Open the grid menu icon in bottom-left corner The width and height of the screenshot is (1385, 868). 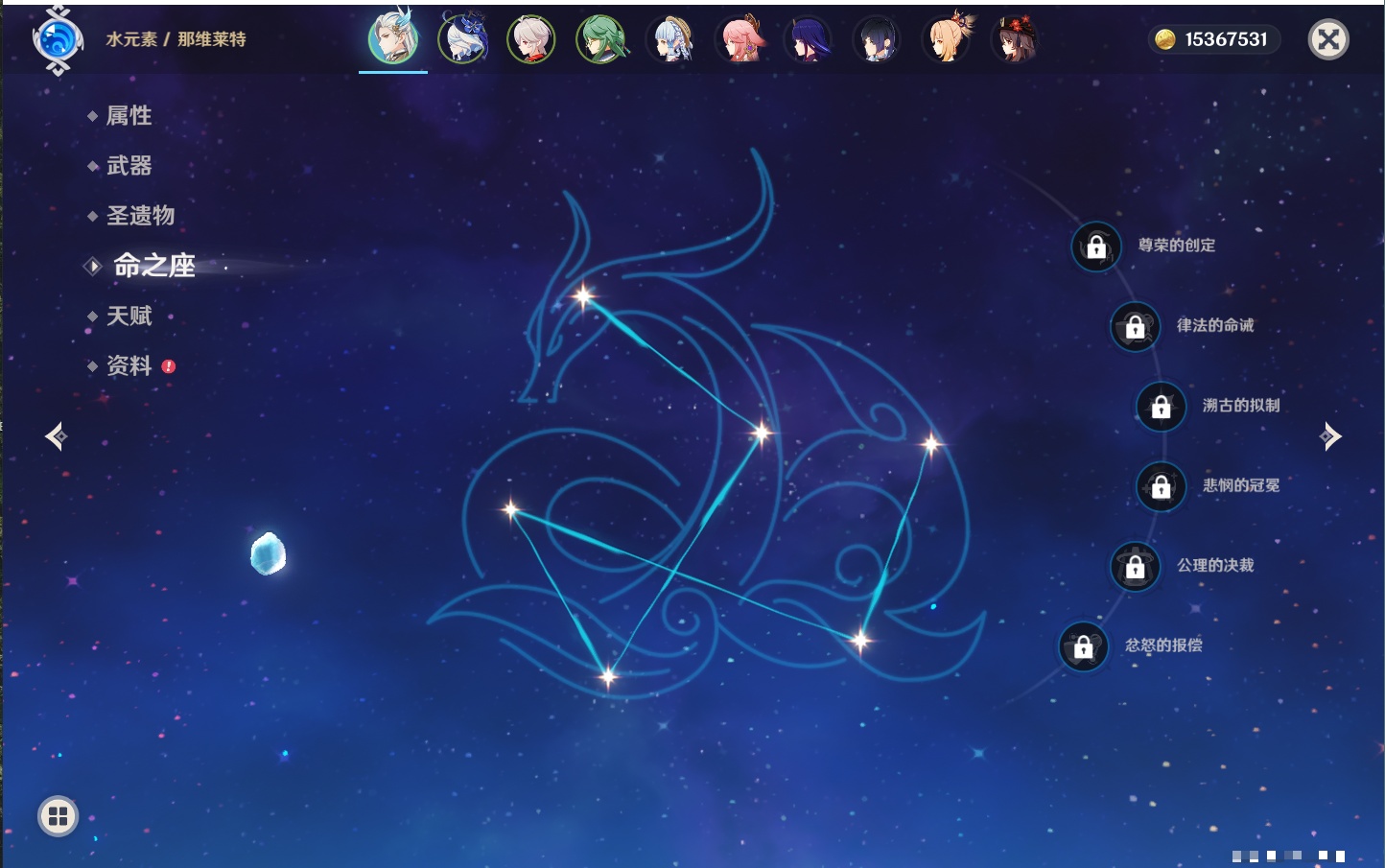pyautogui.click(x=58, y=816)
